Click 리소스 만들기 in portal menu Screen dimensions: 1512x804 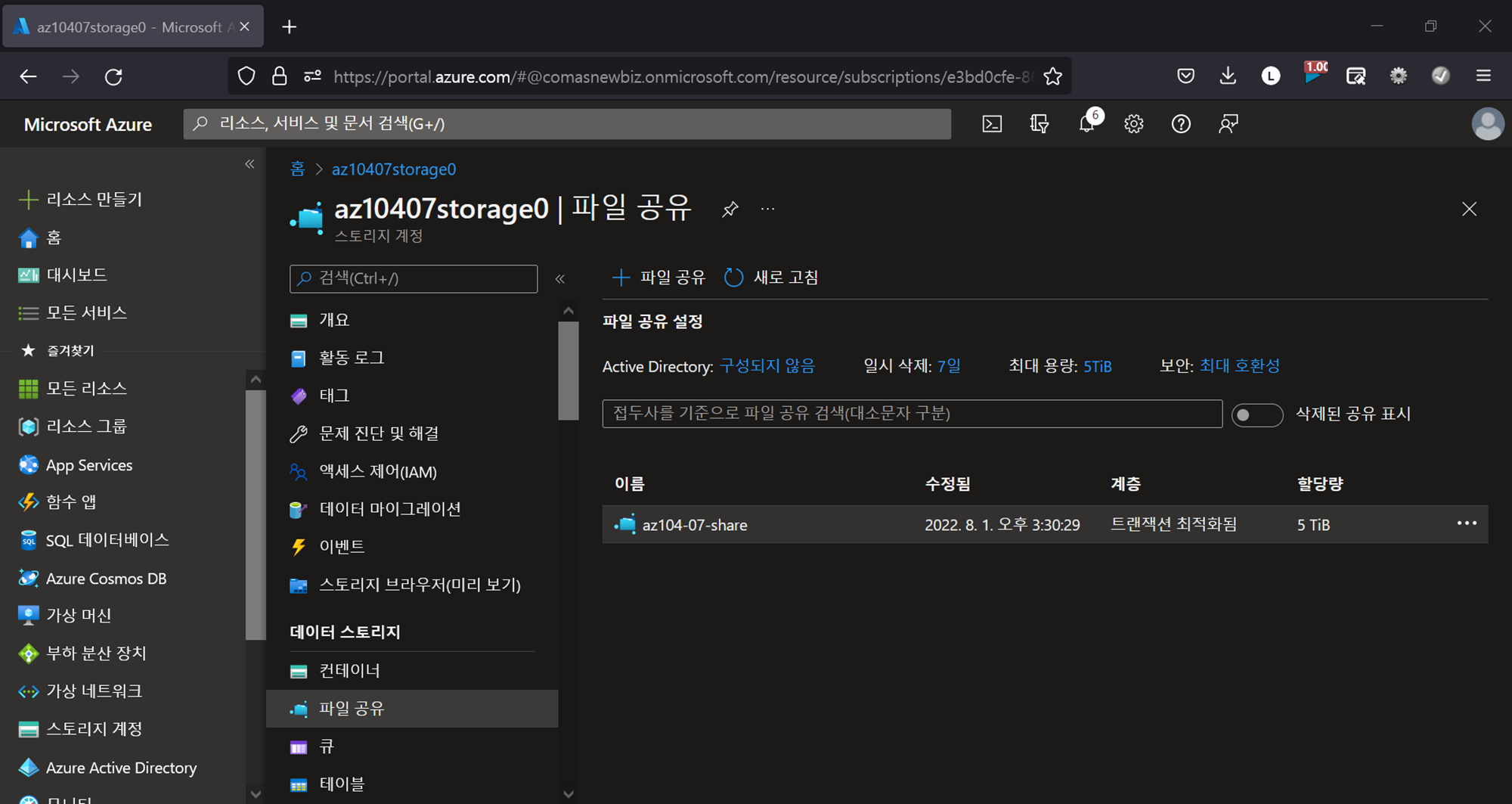coord(80,200)
